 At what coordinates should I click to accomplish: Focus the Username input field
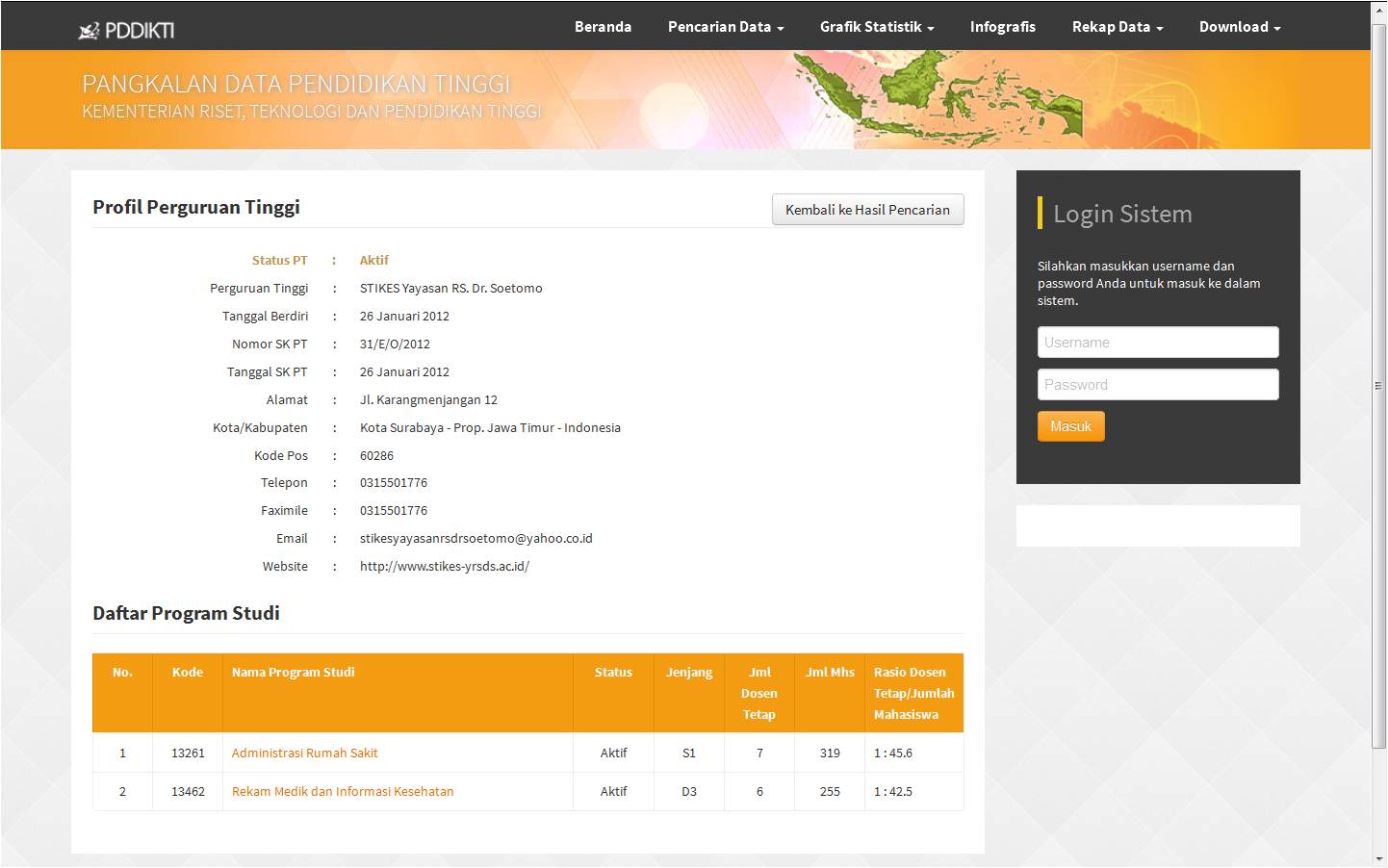tap(1158, 343)
